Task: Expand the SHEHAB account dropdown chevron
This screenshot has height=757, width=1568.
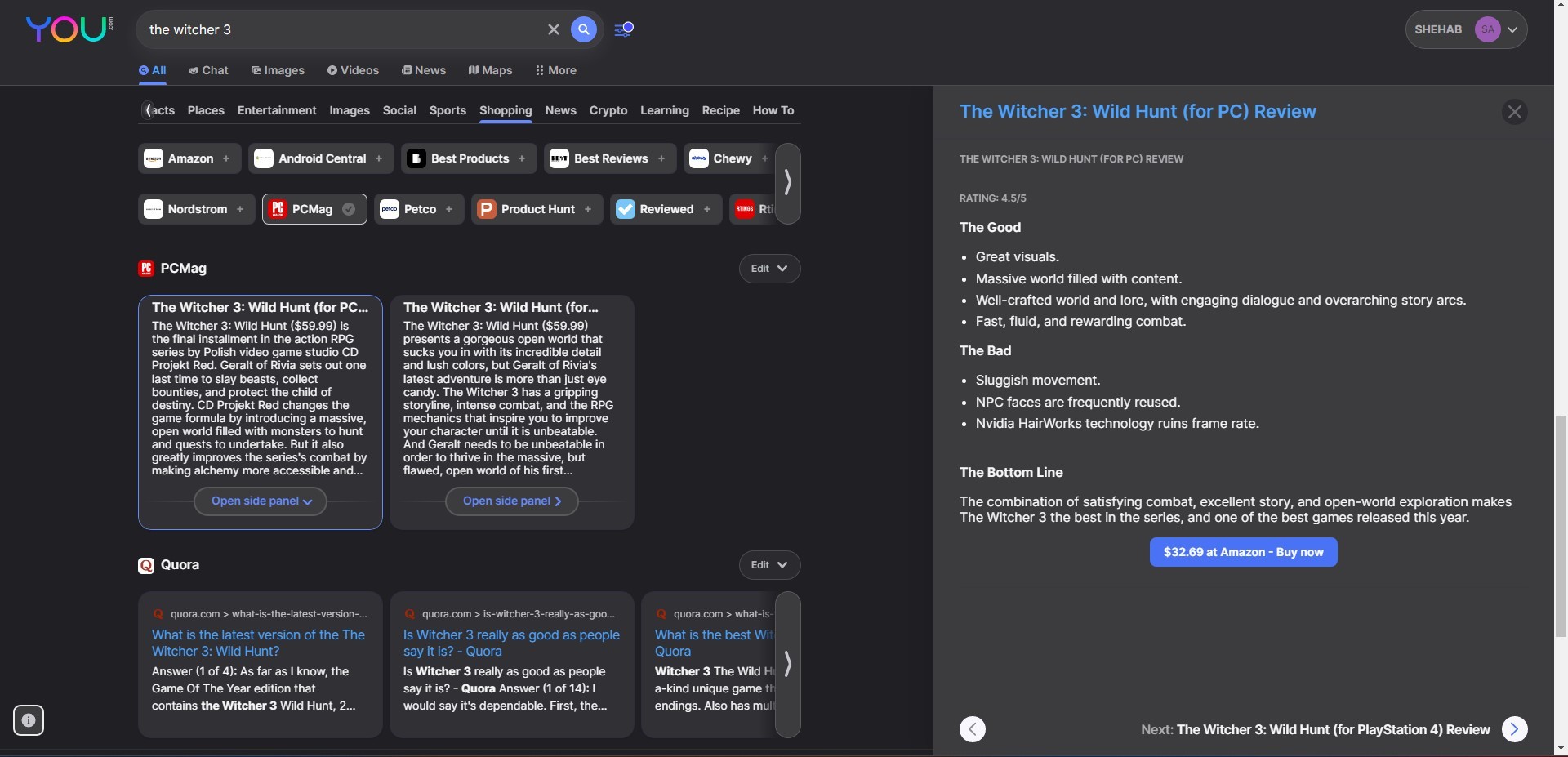Action: tap(1512, 29)
